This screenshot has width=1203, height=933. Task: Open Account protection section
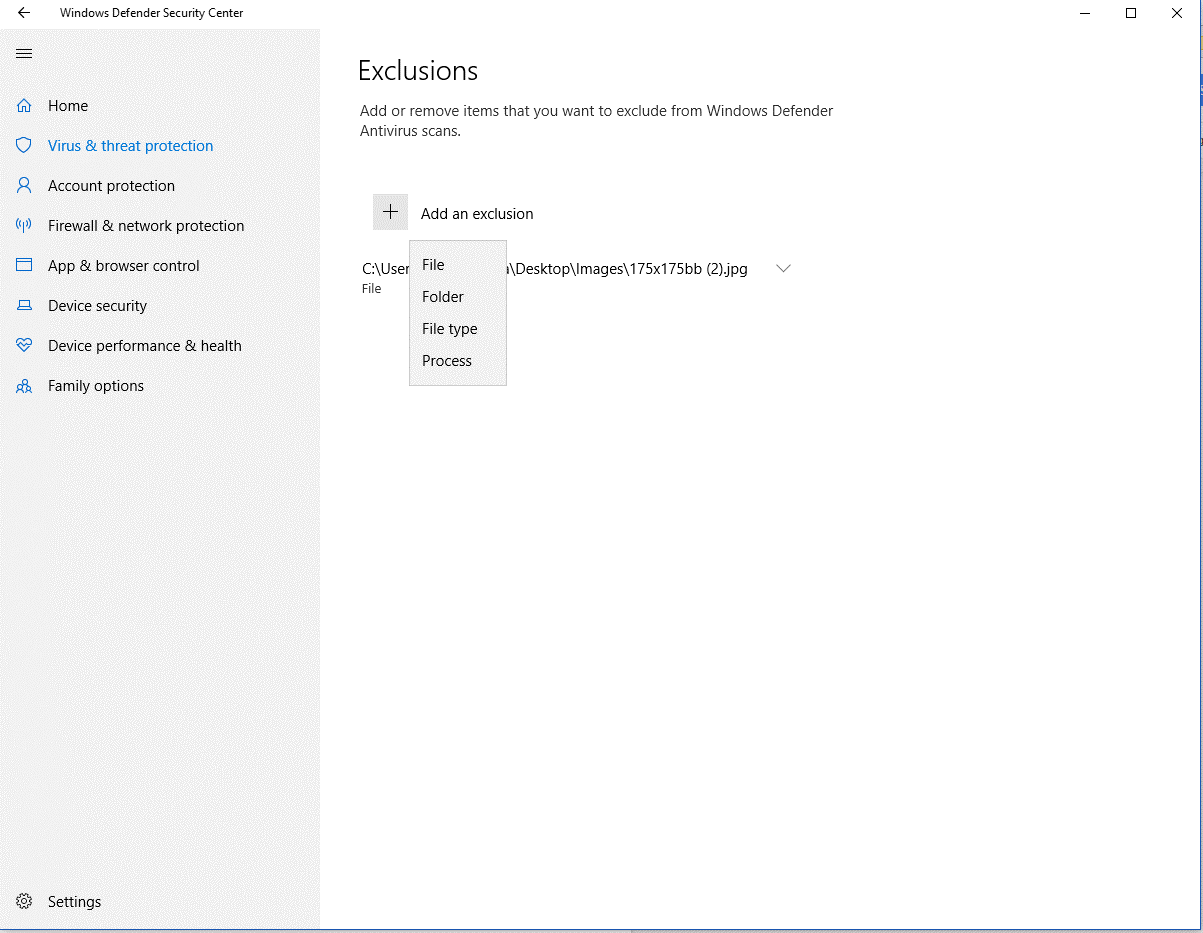[111, 185]
